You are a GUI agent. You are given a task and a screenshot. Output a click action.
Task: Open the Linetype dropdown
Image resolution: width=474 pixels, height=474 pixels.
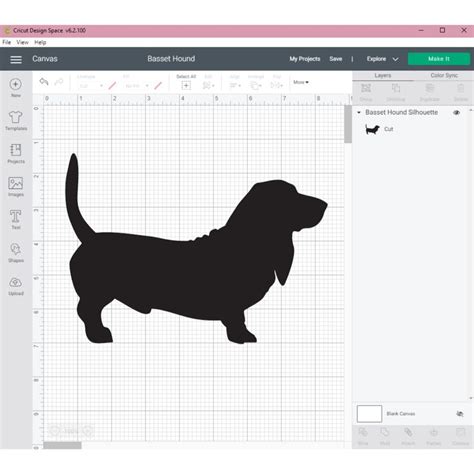click(x=90, y=86)
